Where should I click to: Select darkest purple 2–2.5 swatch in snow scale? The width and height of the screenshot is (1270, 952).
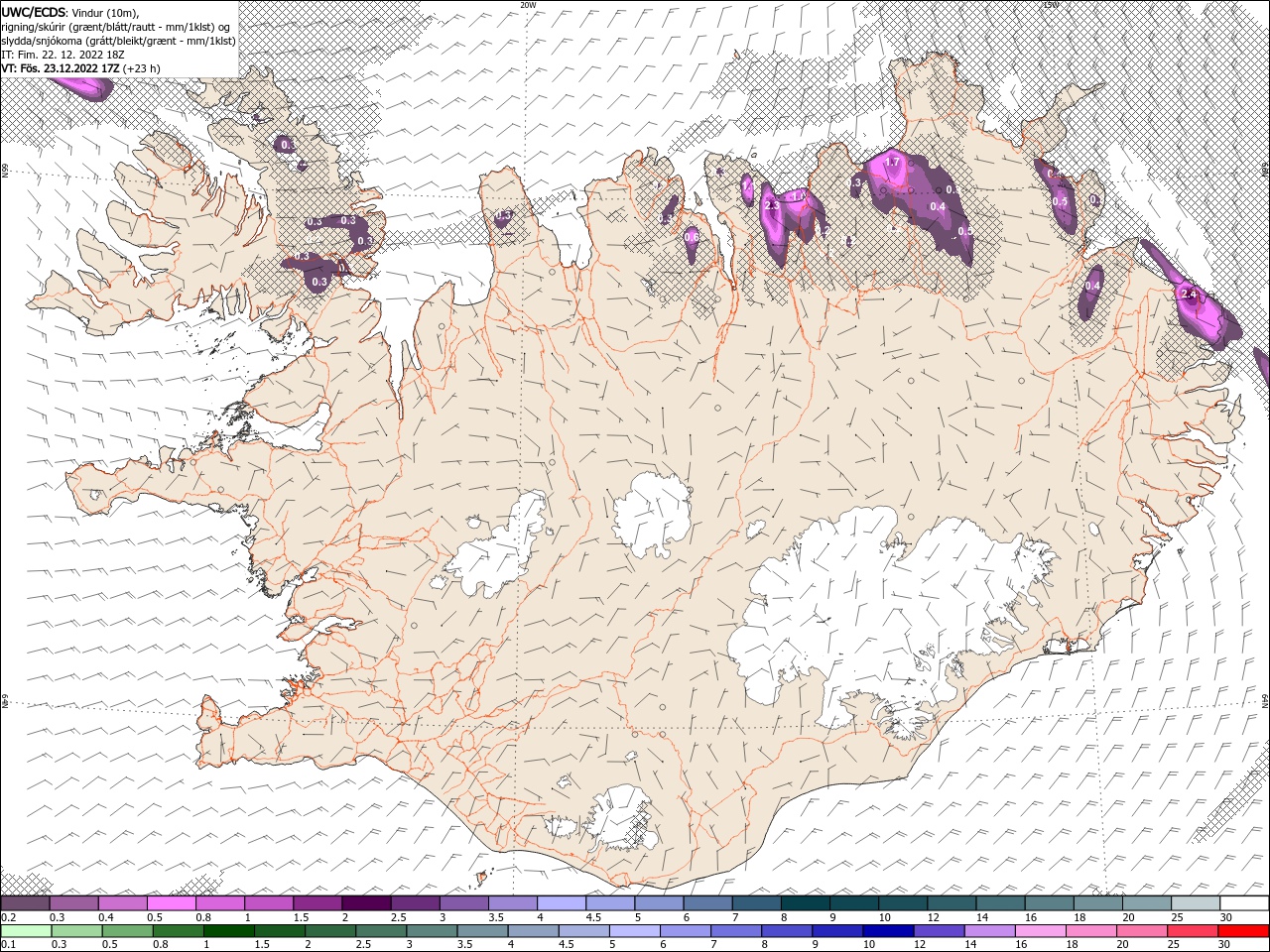pyautogui.click(x=365, y=903)
